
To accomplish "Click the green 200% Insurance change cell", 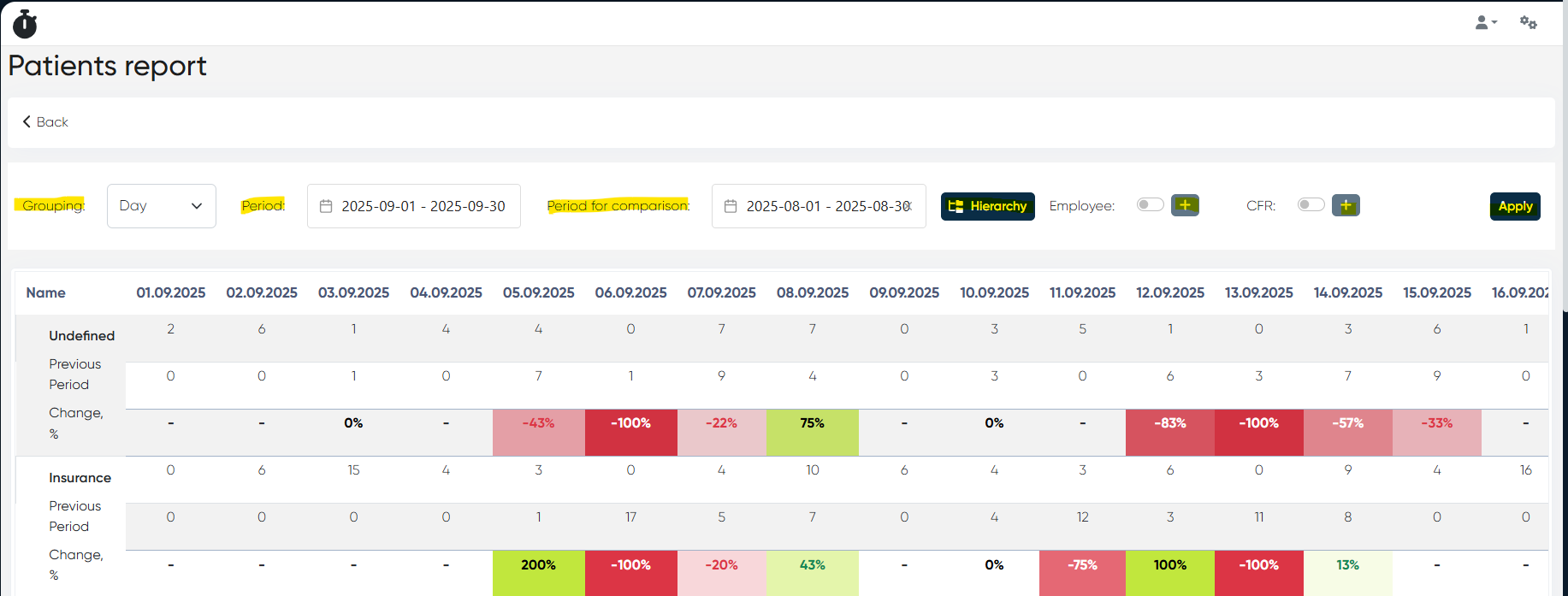I will pos(538,565).
